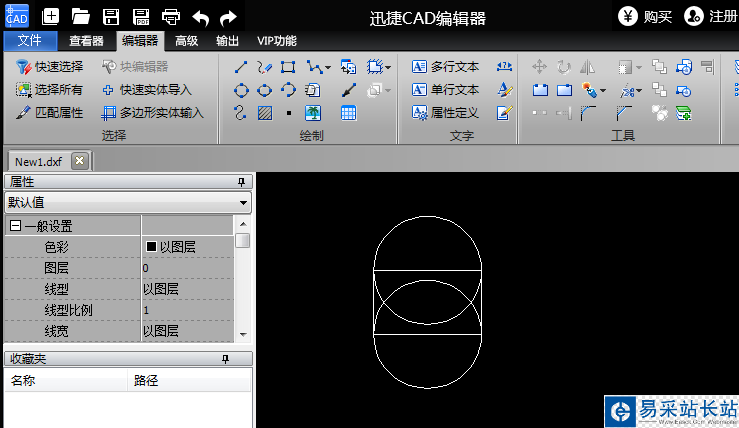This screenshot has height=428, width=739.
Task: Switch to the 查看器 tab
Action: tap(86, 41)
